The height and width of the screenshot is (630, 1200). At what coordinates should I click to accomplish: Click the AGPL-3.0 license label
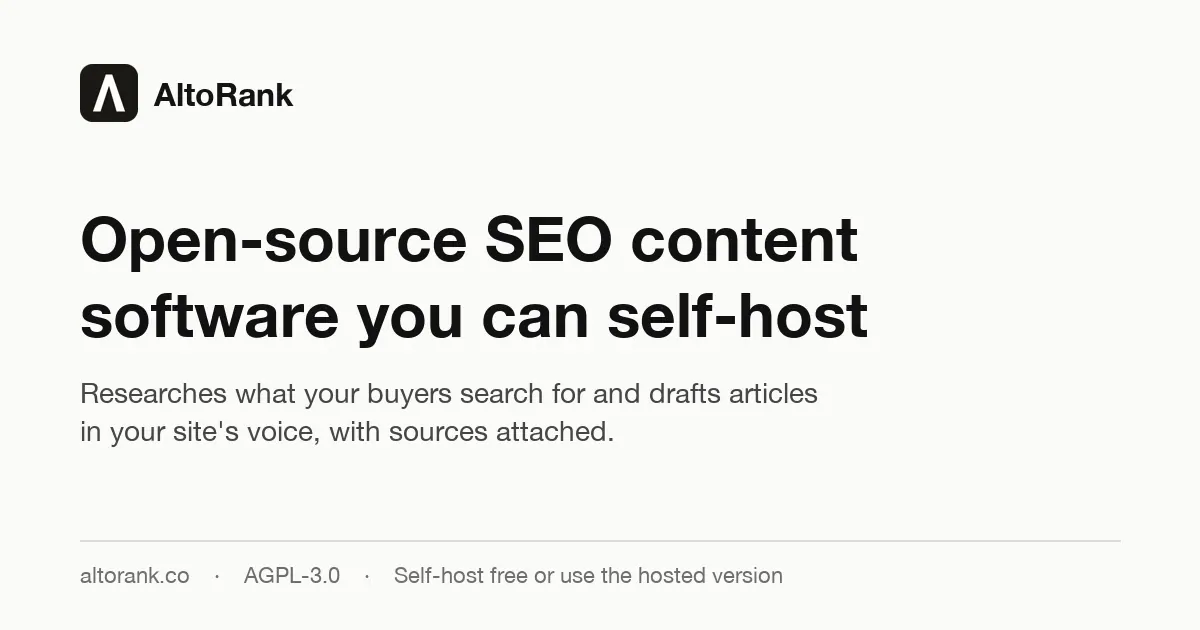pos(292,576)
